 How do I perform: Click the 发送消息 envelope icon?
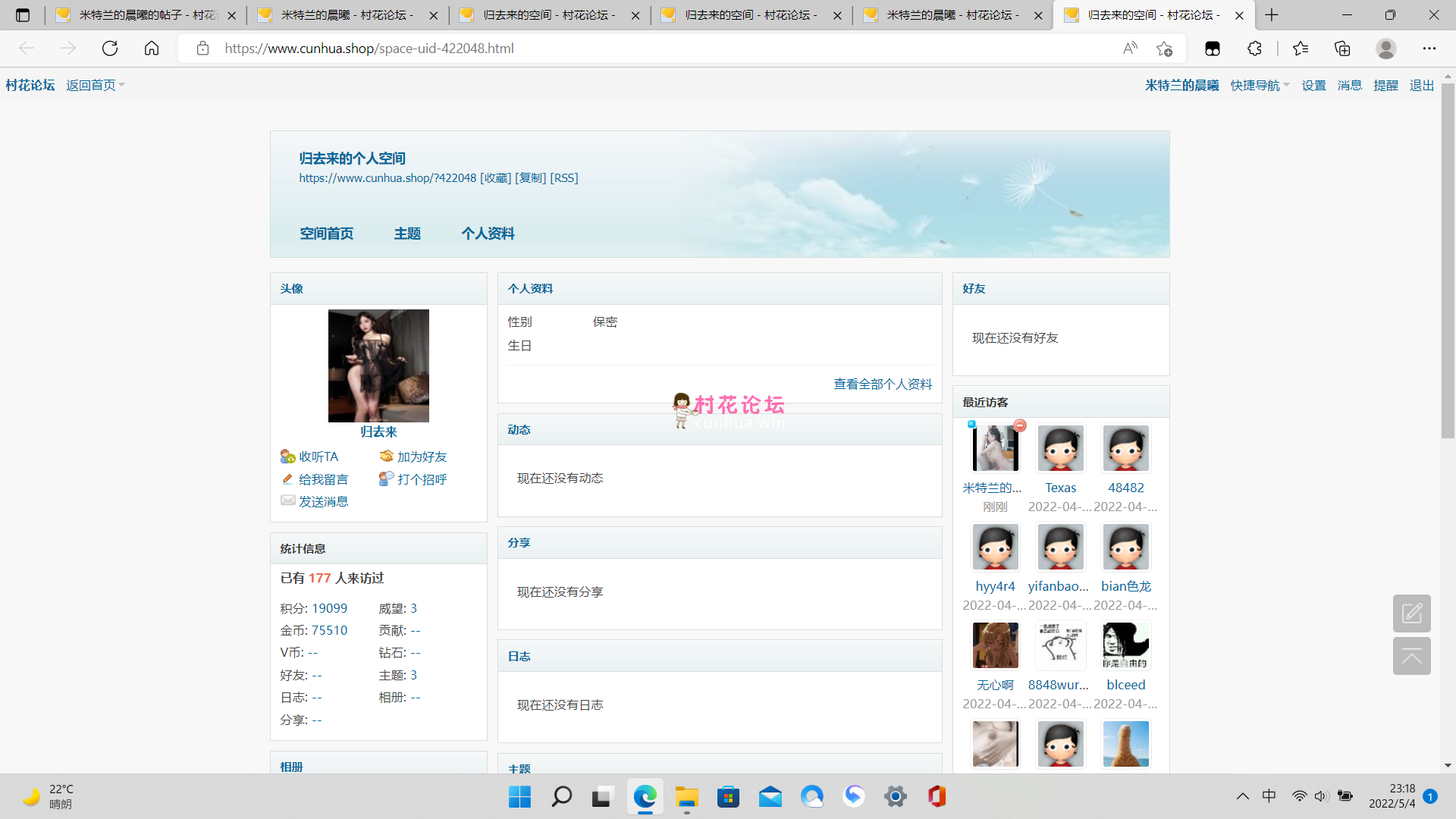[287, 501]
